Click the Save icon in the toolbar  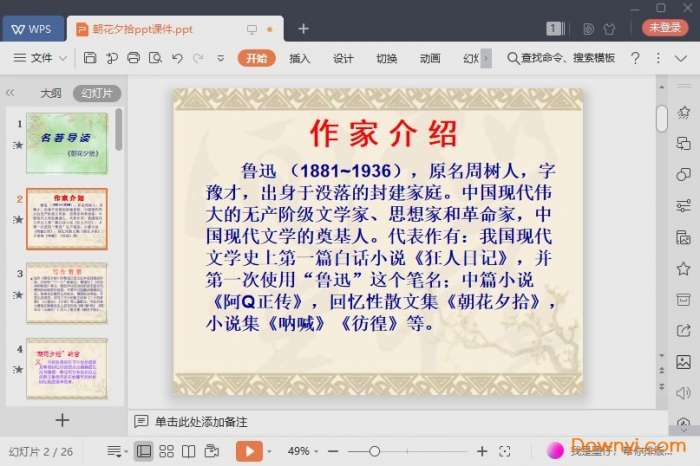(90, 58)
